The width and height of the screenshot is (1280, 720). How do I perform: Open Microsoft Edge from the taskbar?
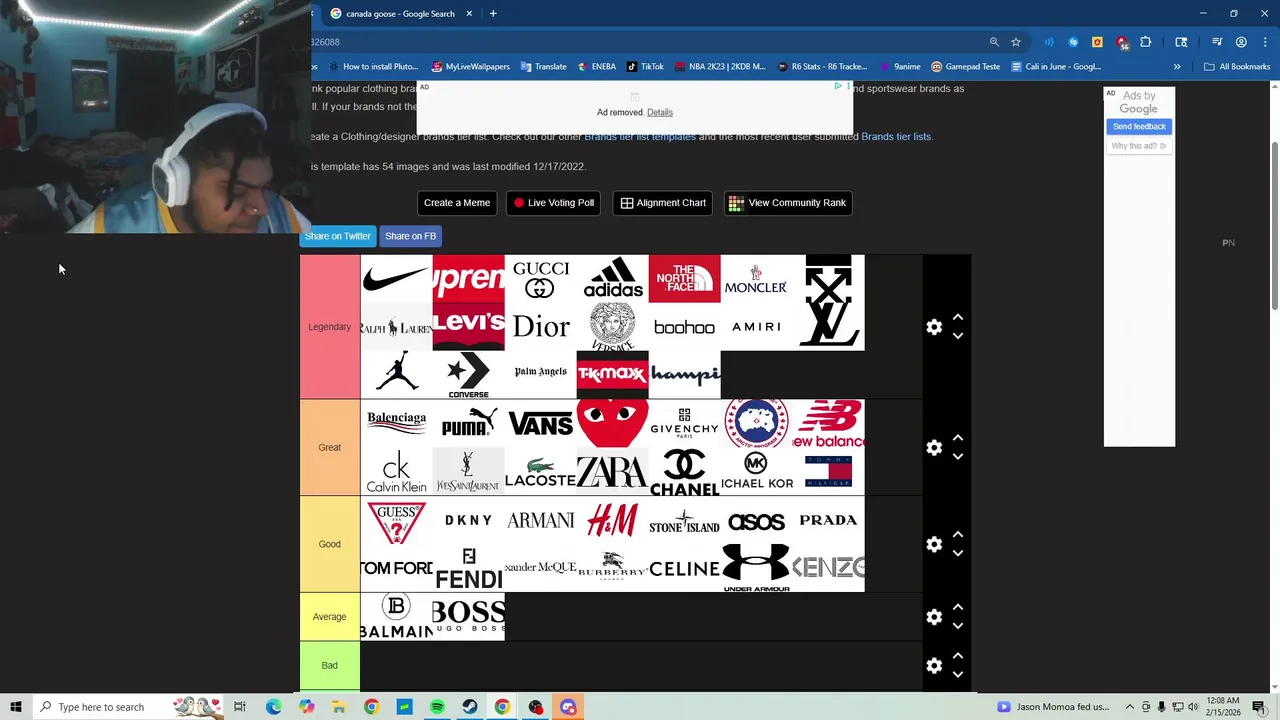(273, 707)
